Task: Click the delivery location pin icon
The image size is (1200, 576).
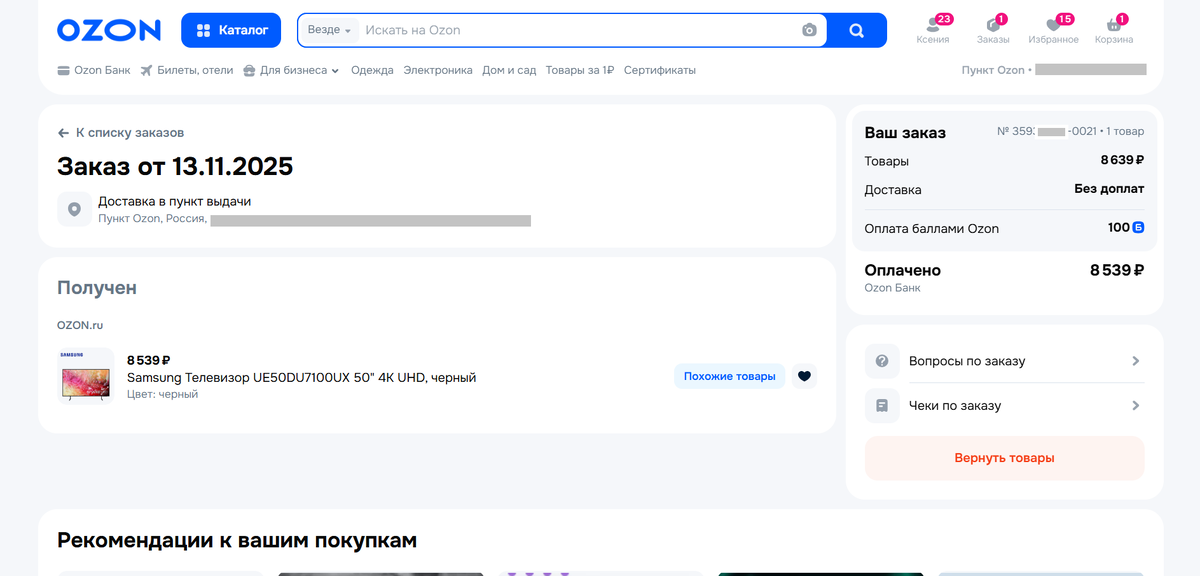Action: tap(74, 209)
